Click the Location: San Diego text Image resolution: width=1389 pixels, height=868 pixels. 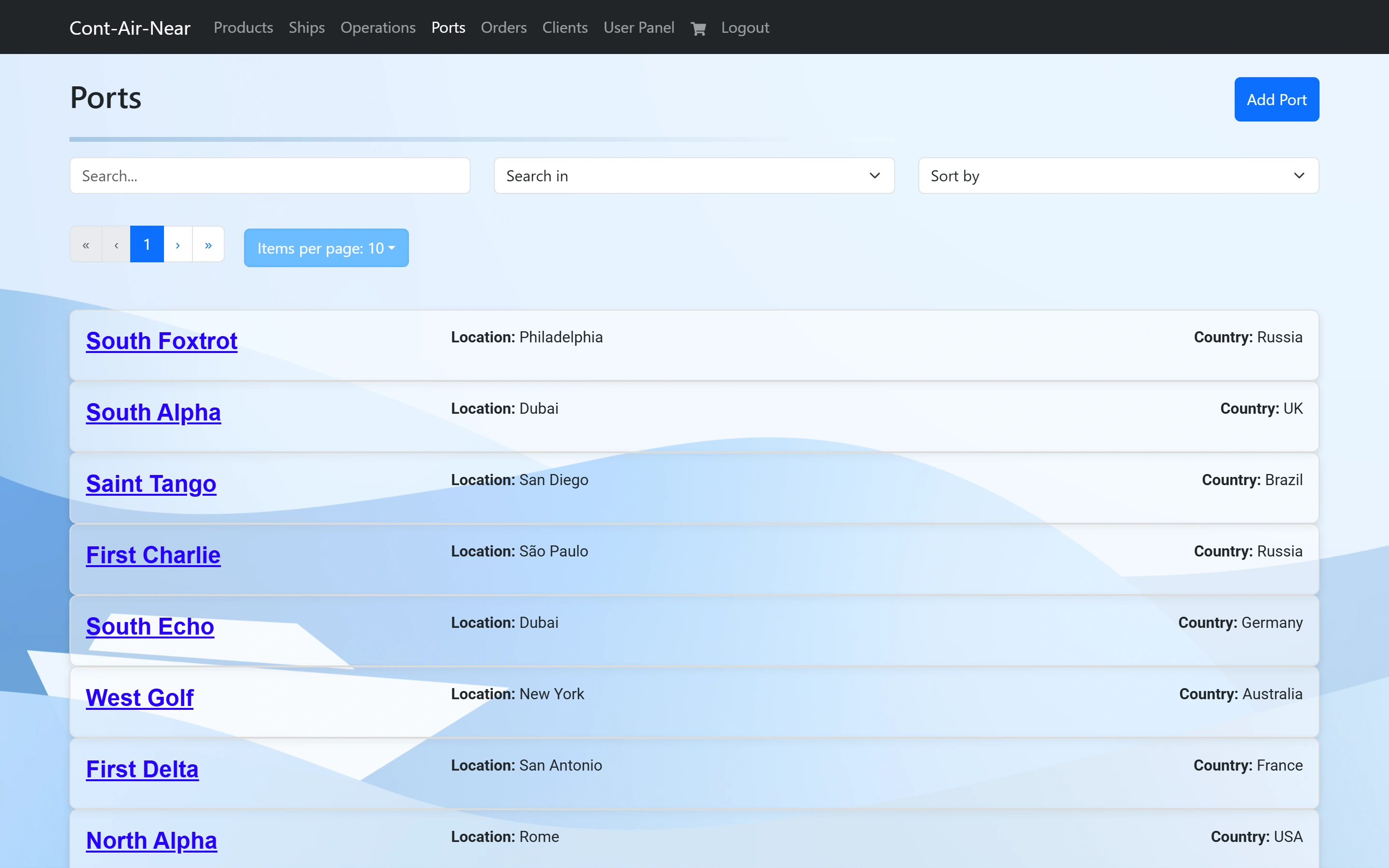tap(519, 480)
